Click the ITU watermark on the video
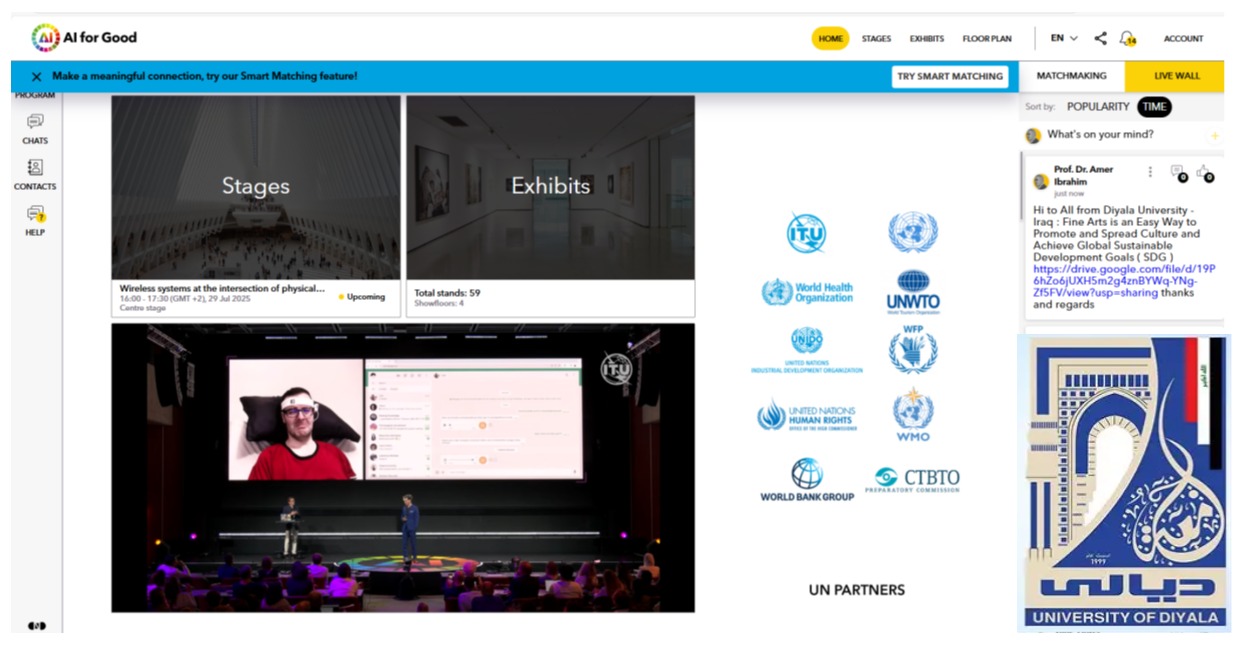This screenshot has height=645, width=1254. point(616,369)
